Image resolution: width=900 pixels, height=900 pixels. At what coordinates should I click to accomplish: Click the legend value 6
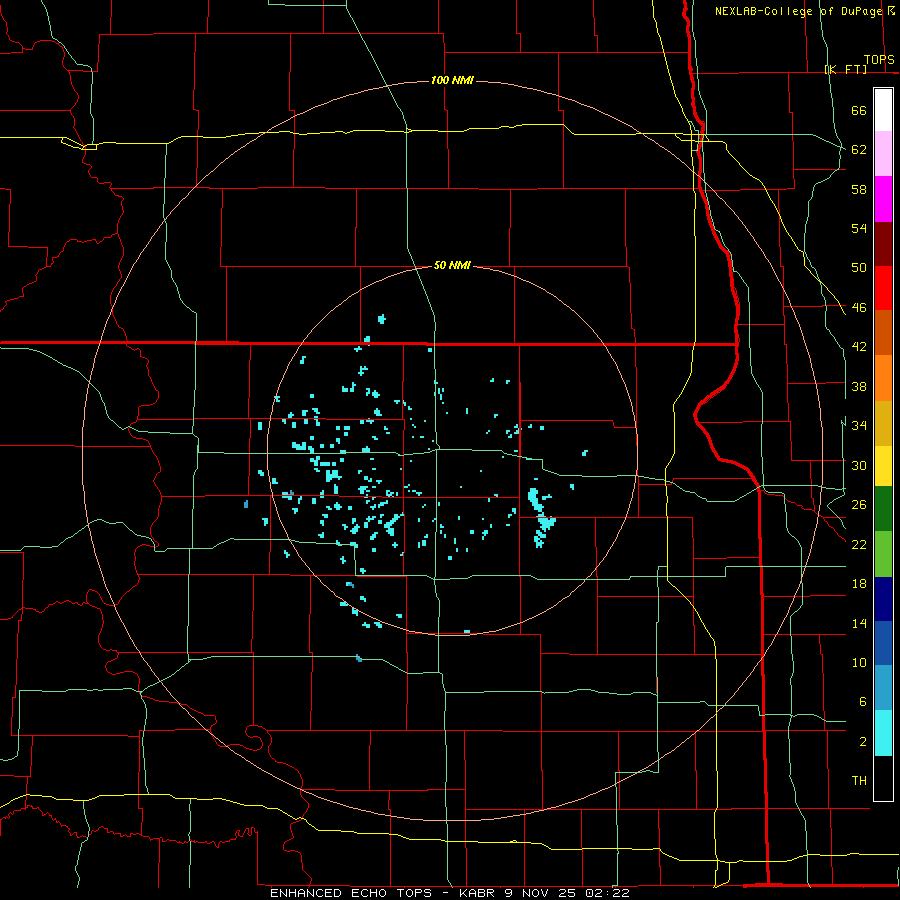pos(862,702)
